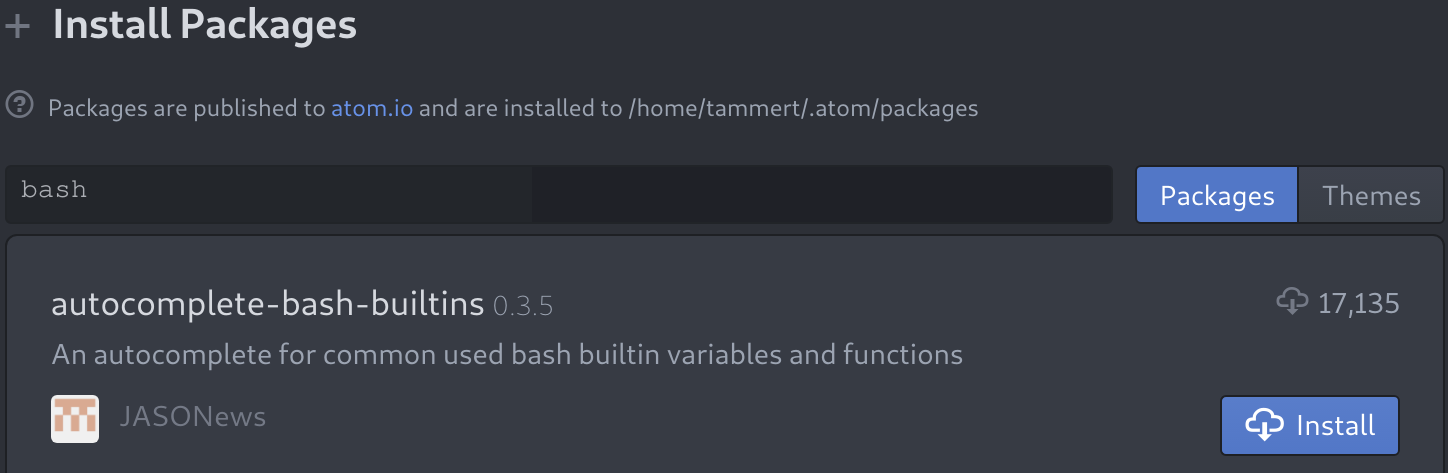Switch to the Themes filter toggle

click(1371, 195)
